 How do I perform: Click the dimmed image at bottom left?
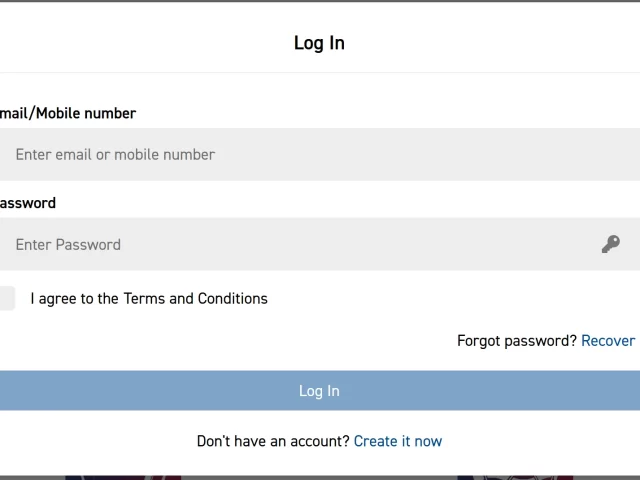120,477
